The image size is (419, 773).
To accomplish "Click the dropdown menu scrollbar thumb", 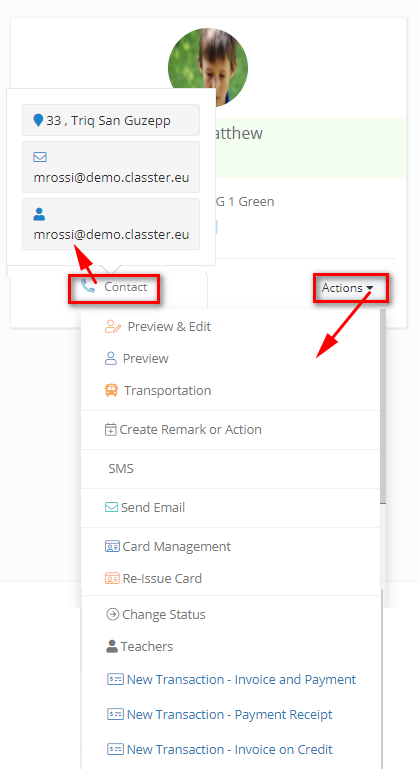I will point(383,406).
